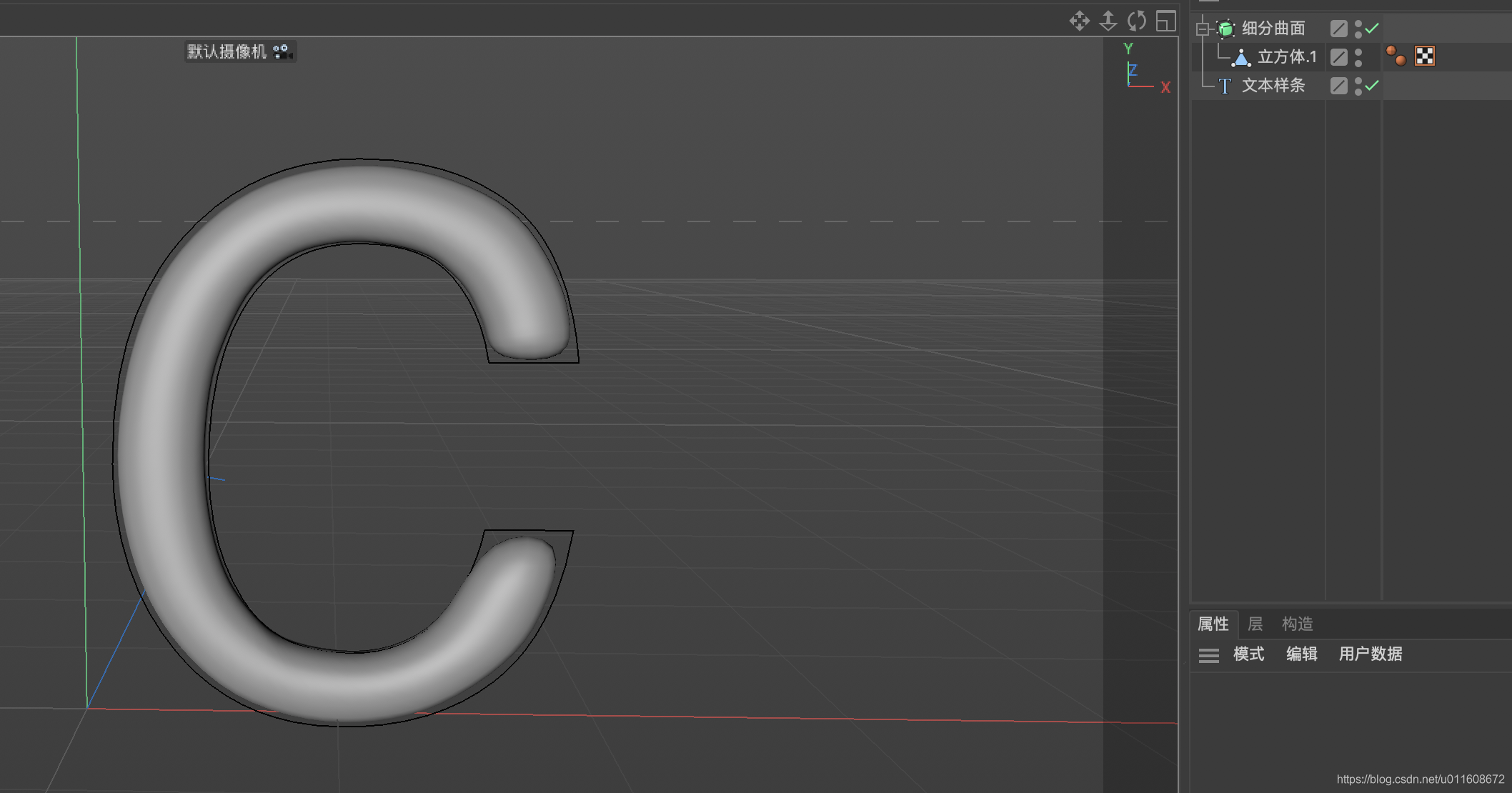Viewport: 1512px width, 793px height.
Task: Click the UVW checkerboard tag on 立方体.1
Action: tap(1425, 56)
